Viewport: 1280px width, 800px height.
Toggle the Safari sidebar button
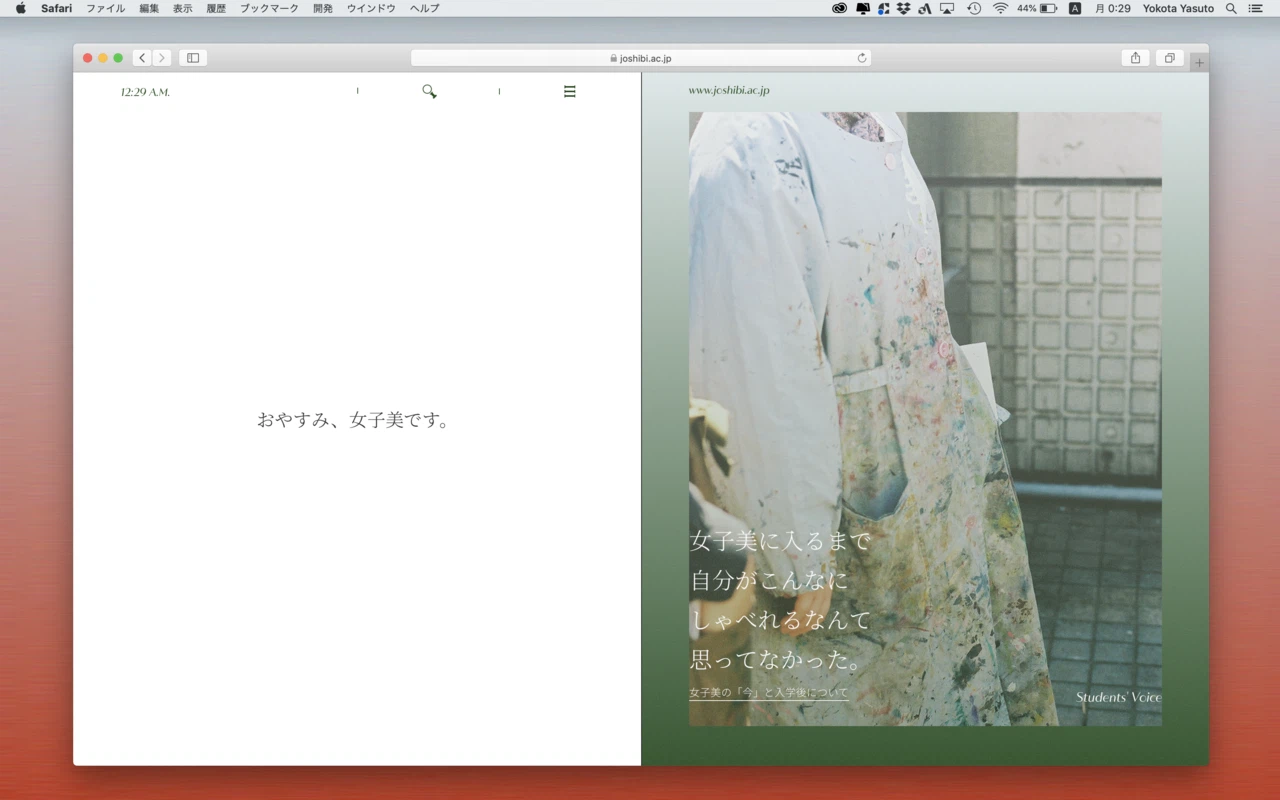click(x=192, y=57)
